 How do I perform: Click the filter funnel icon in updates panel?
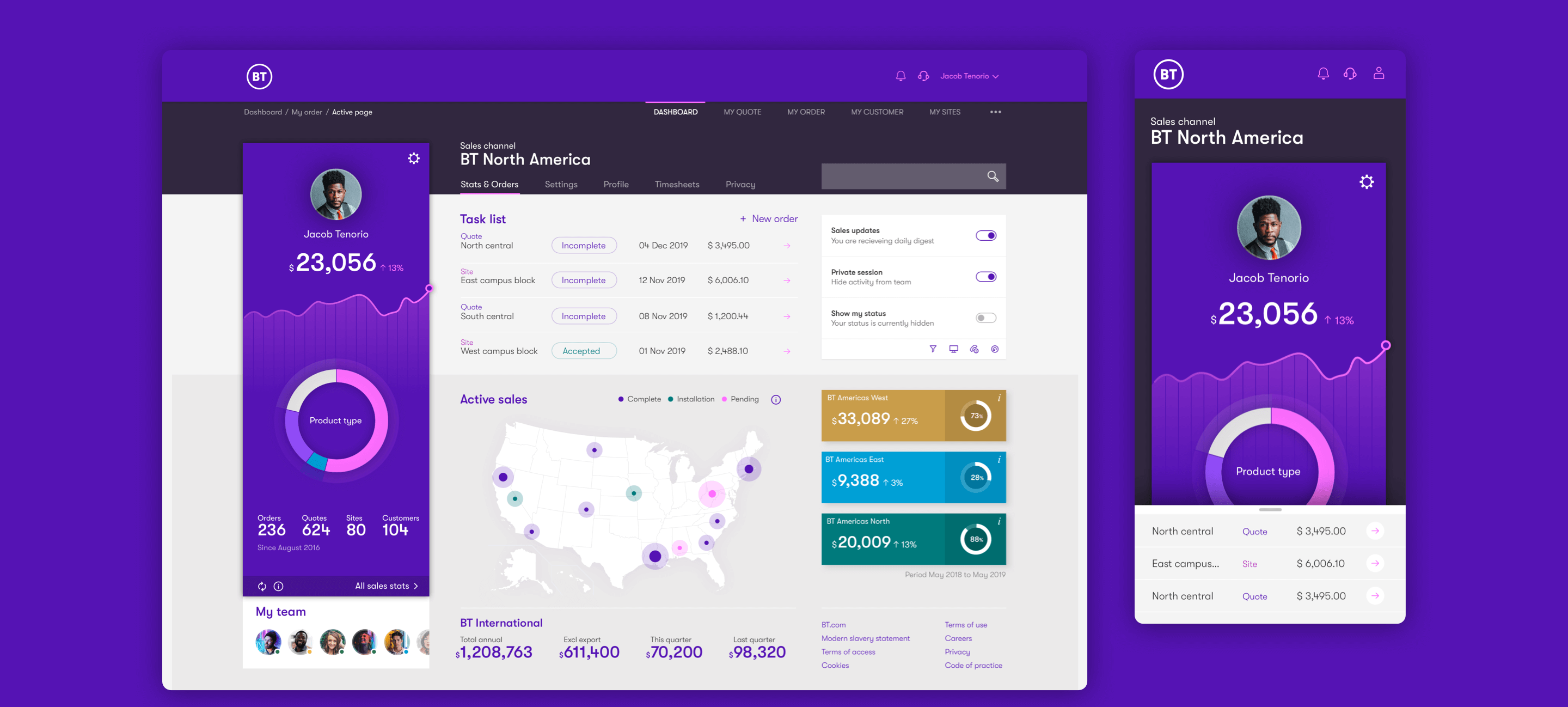(x=933, y=349)
